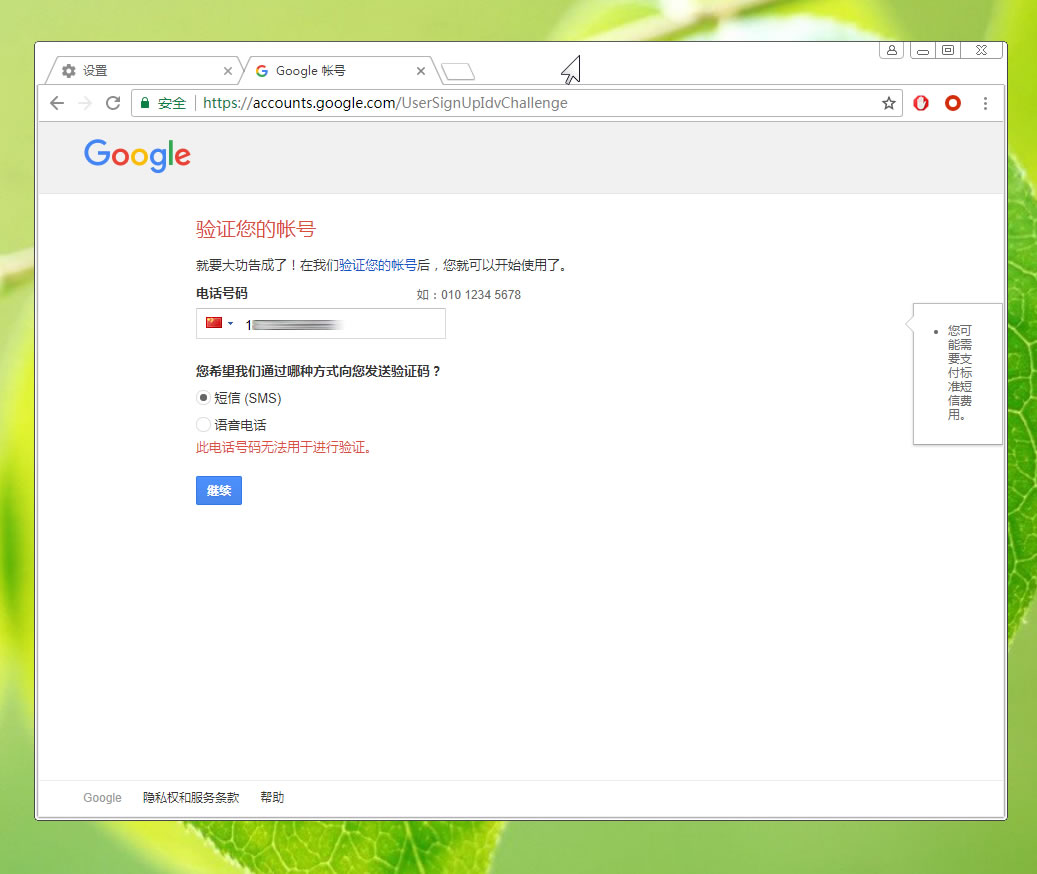The image size is (1037, 874).
Task: Click the red error message 此电话号码无法用于进行验证
Action: 284,448
